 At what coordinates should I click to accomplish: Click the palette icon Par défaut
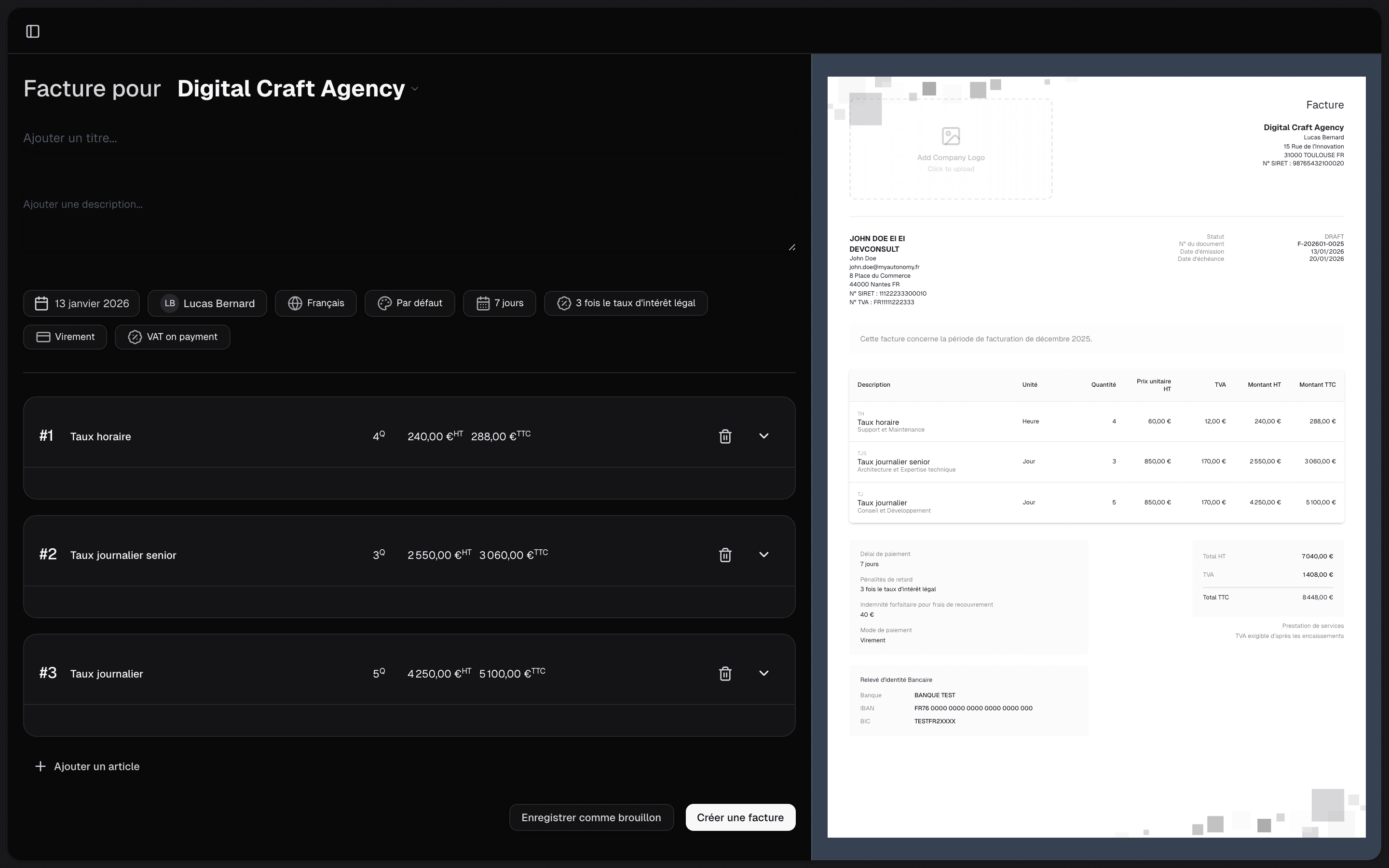(384, 303)
